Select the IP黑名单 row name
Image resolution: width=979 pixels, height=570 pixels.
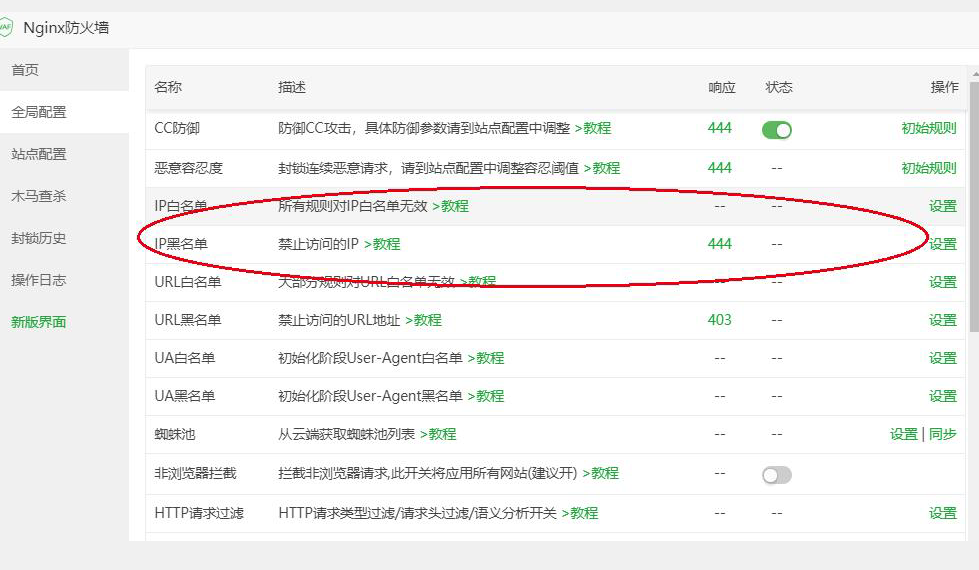(181, 244)
